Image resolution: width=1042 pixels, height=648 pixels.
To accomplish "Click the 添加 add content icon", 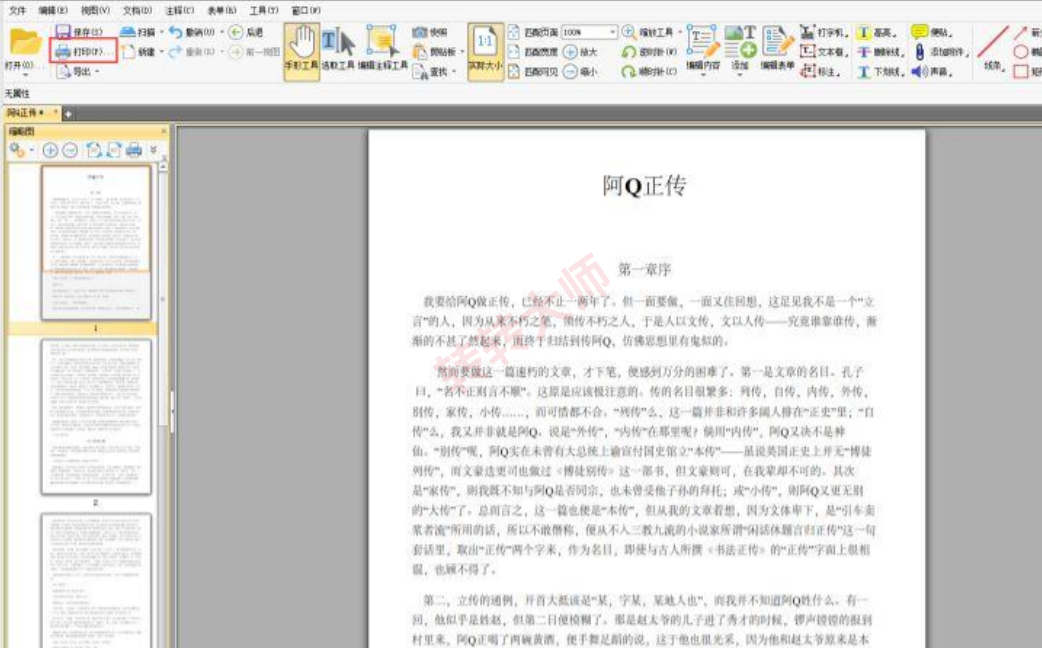I will click(740, 41).
